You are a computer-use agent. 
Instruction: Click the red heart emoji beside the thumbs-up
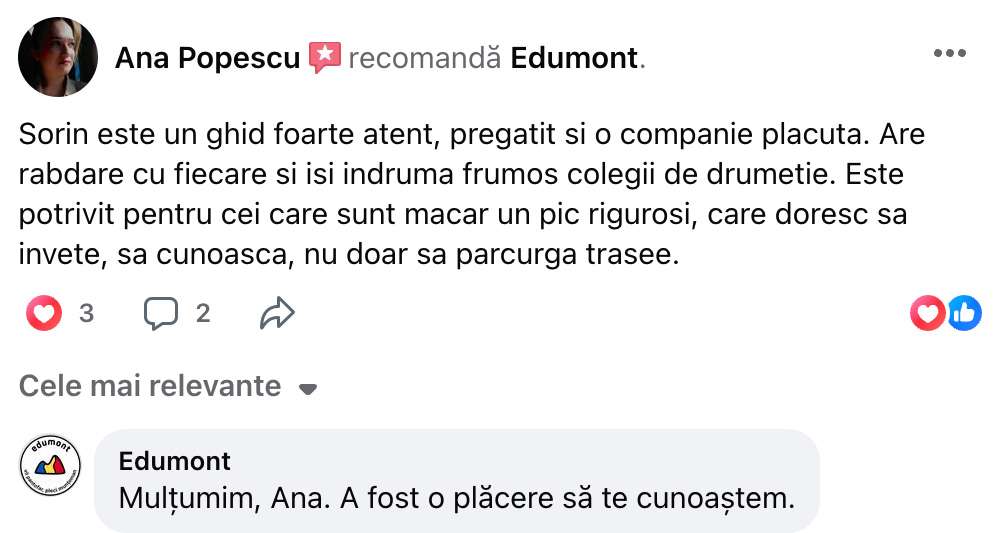(x=927, y=314)
